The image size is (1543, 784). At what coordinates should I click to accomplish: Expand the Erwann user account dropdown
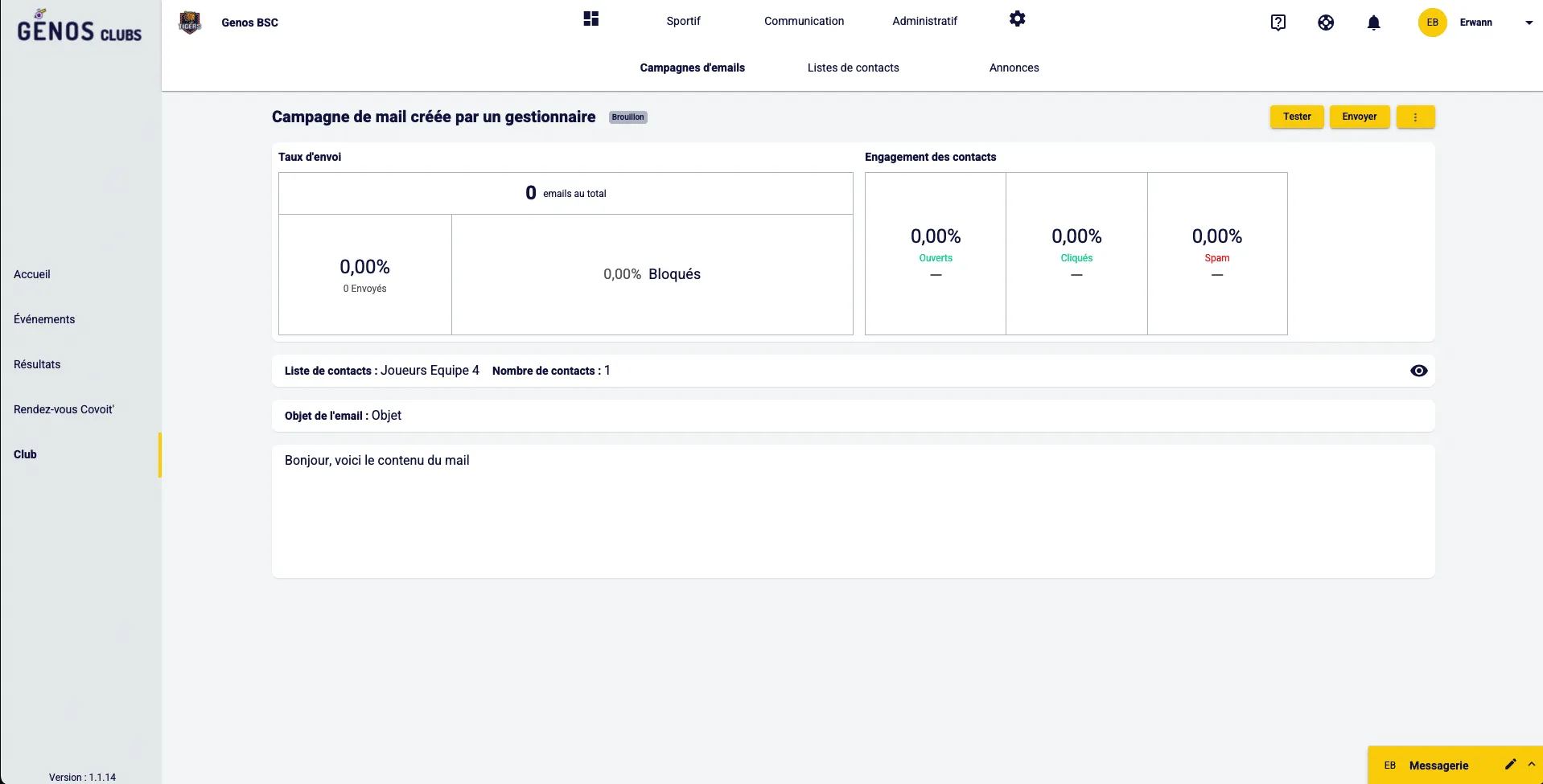(1529, 23)
